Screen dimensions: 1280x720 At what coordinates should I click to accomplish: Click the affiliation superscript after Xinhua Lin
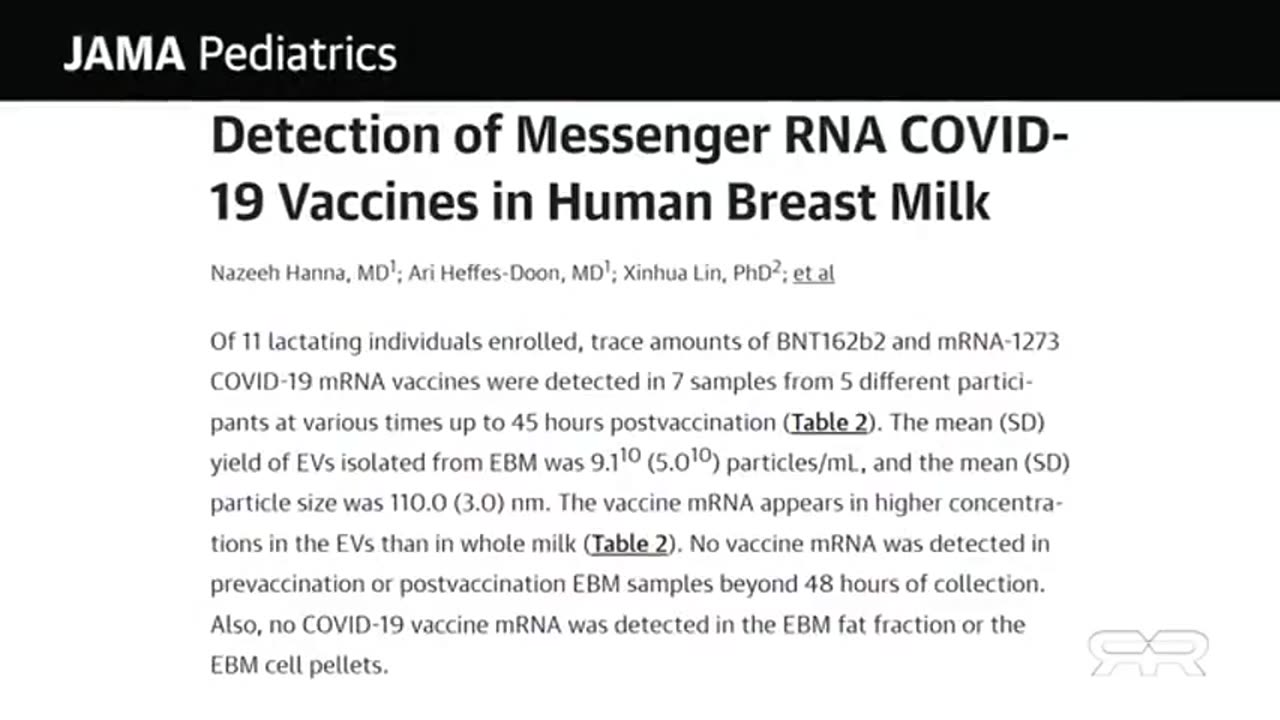[776, 267]
